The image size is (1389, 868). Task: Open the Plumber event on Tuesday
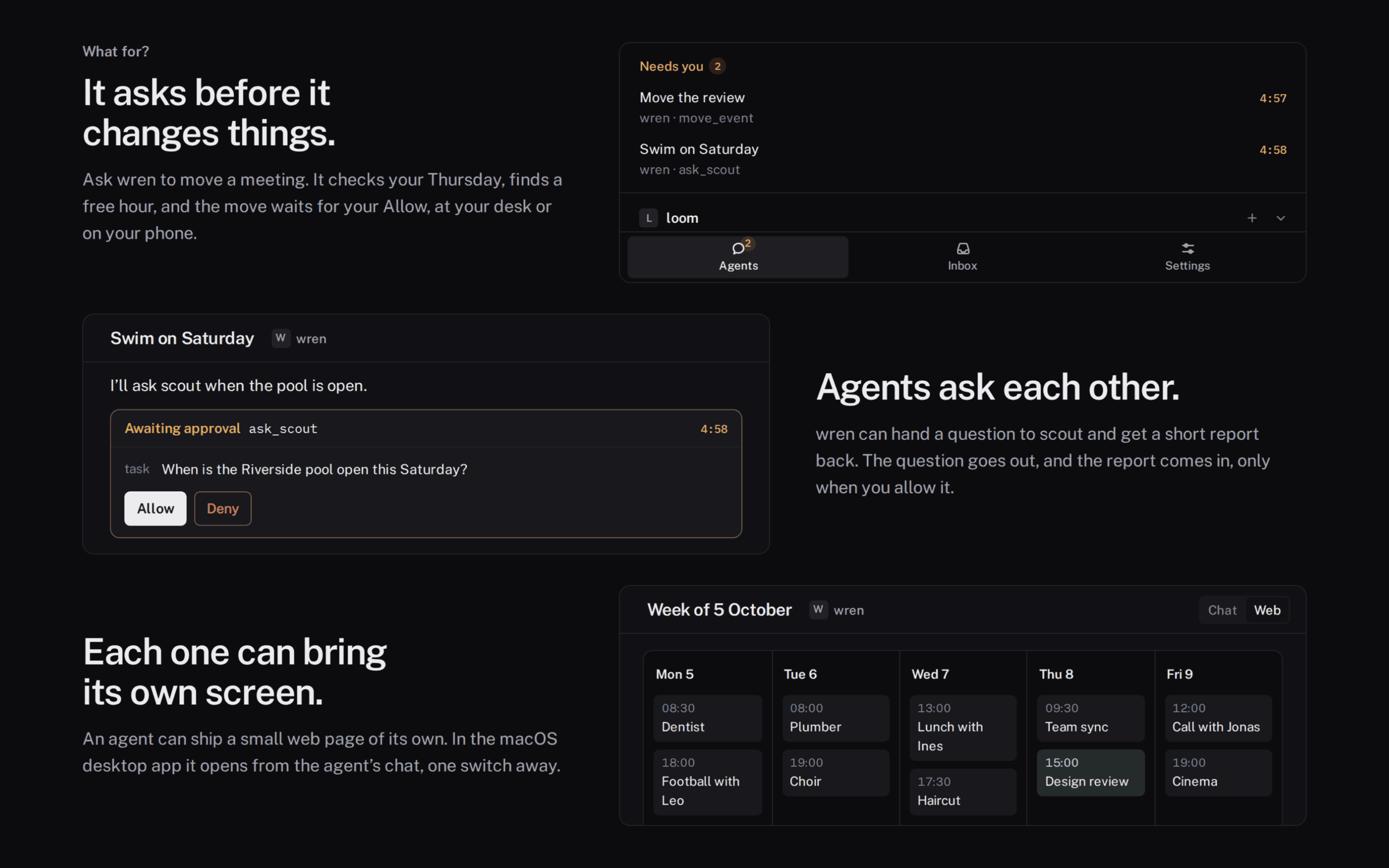[x=836, y=718]
